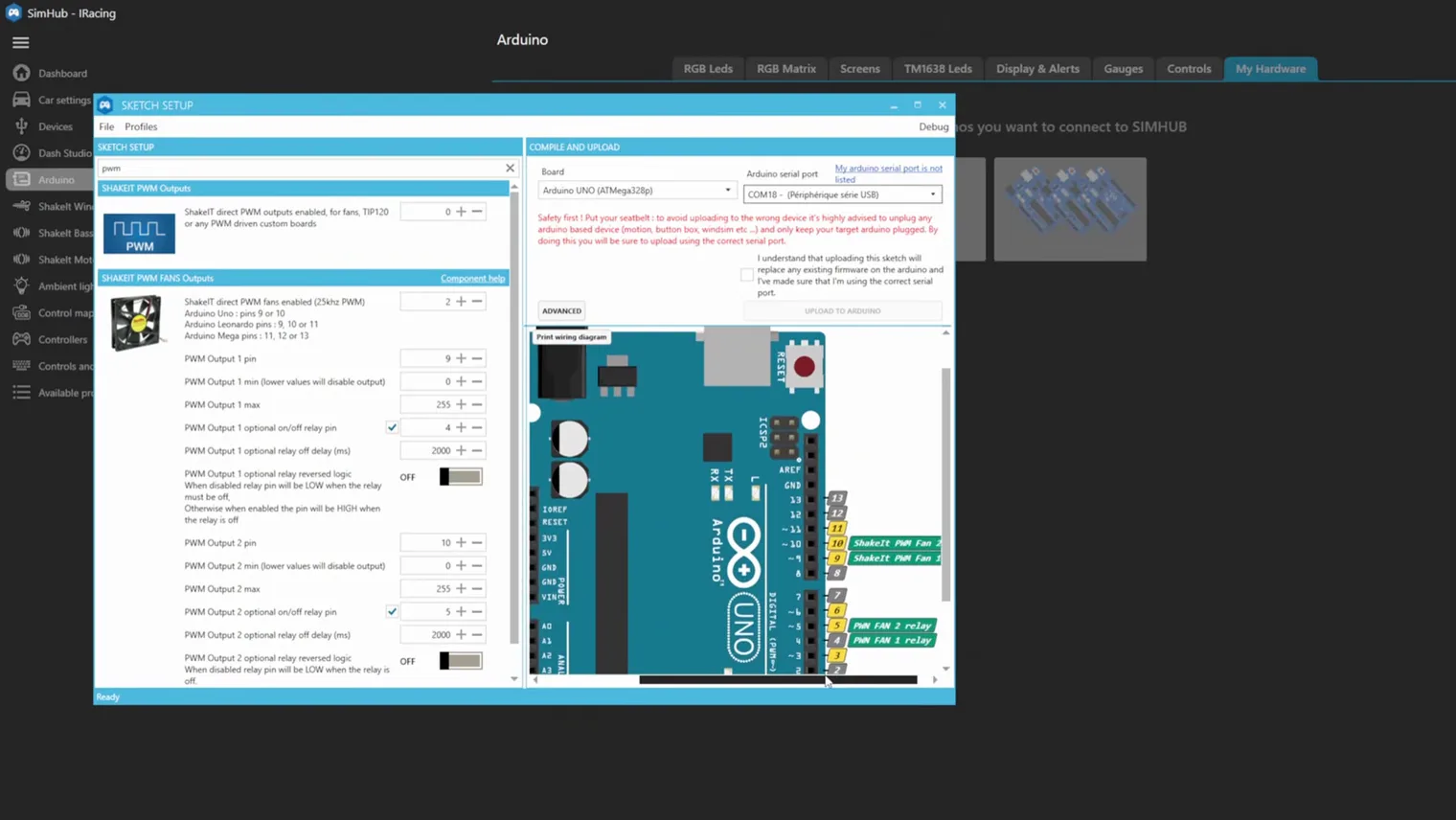Tick the firmware replacement acknowledgement checkbox
This screenshot has width=1456, height=820.
click(747, 275)
